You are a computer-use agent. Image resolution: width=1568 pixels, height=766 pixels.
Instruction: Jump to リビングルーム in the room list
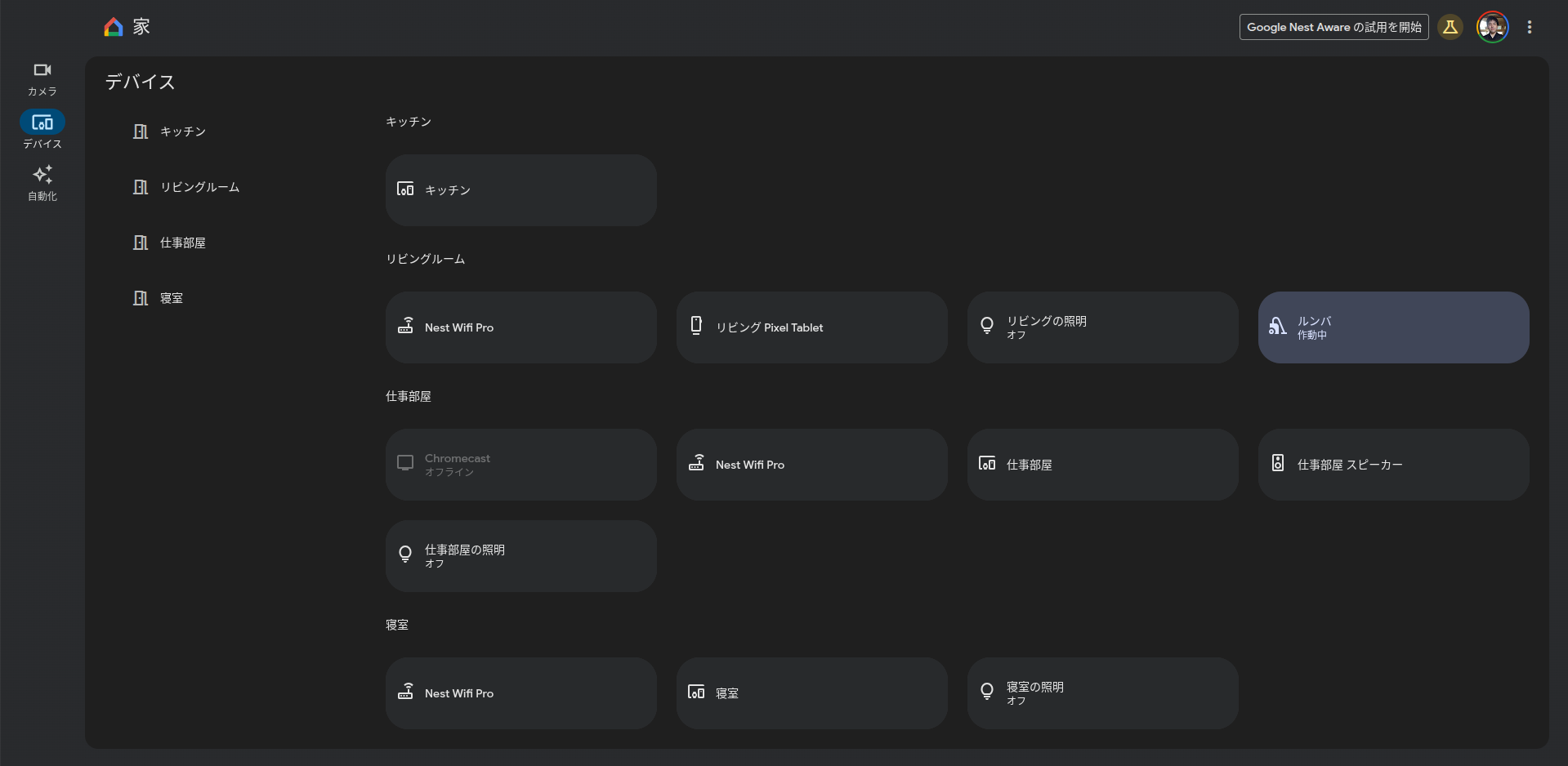(200, 187)
